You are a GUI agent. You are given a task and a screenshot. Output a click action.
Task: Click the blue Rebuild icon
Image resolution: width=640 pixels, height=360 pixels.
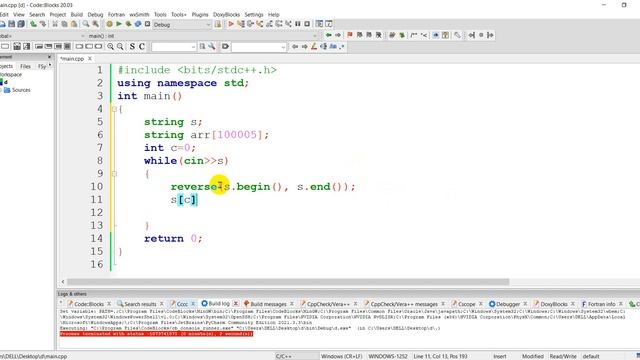coord(138,24)
